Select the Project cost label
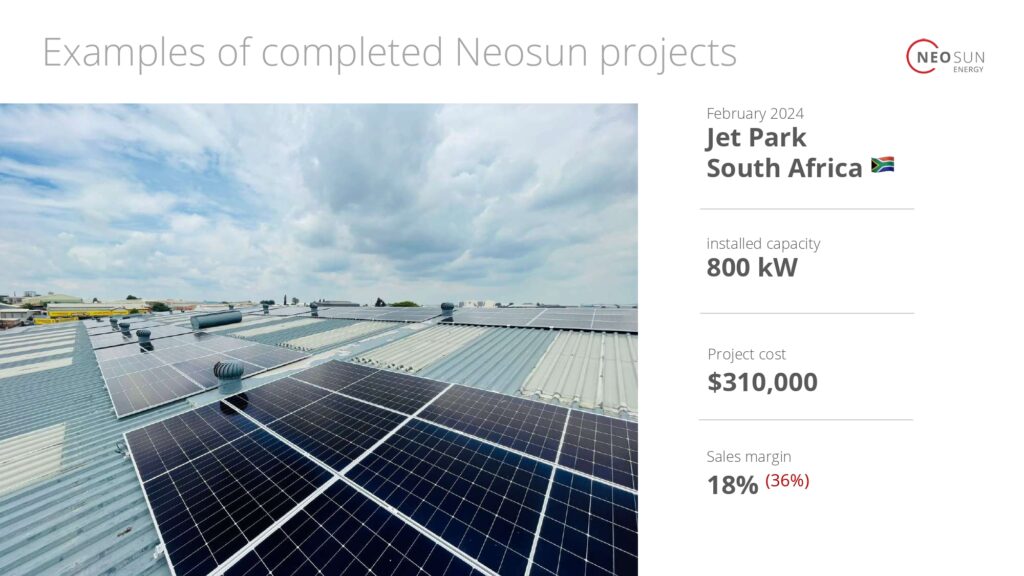Image resolution: width=1024 pixels, height=576 pixels. pyautogui.click(x=746, y=354)
